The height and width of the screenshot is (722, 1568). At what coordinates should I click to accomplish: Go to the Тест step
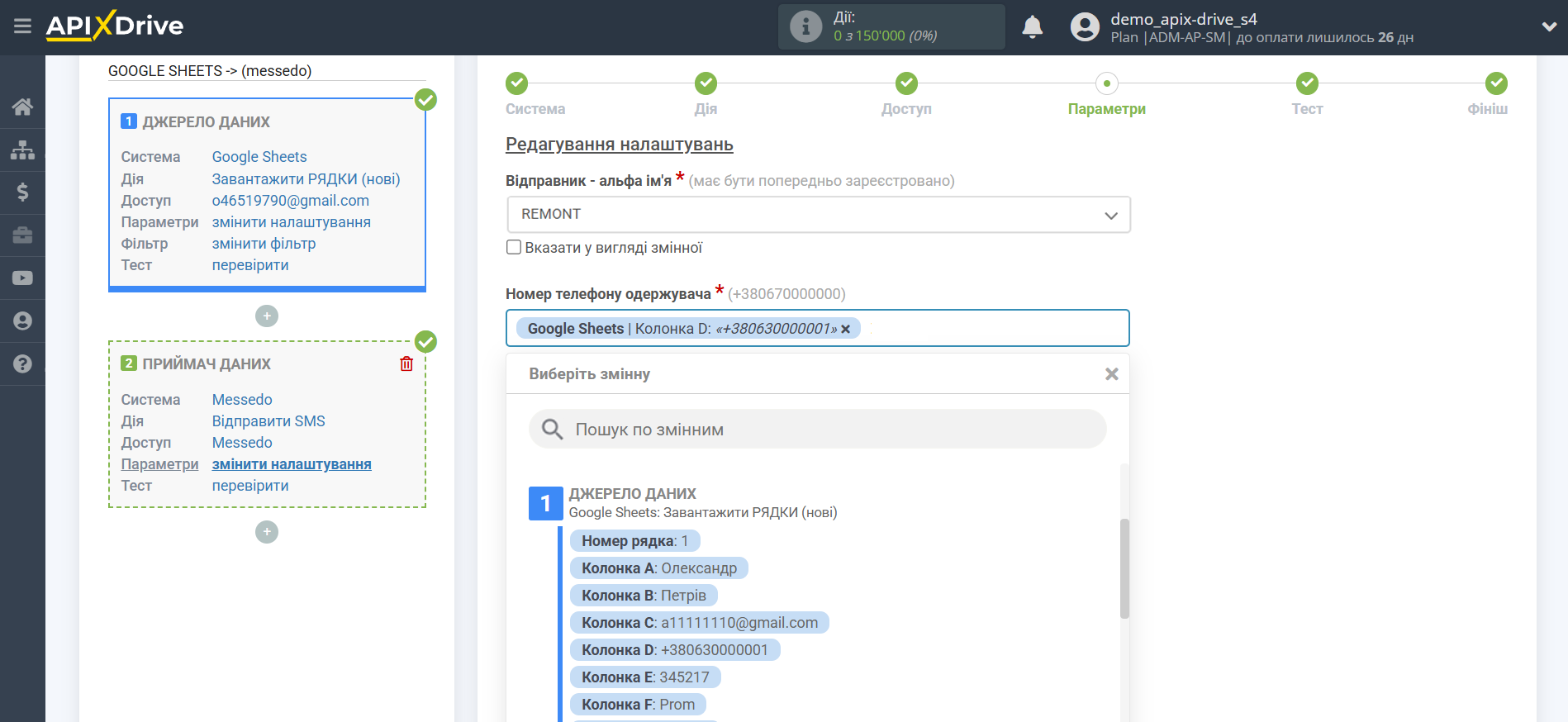(1307, 95)
